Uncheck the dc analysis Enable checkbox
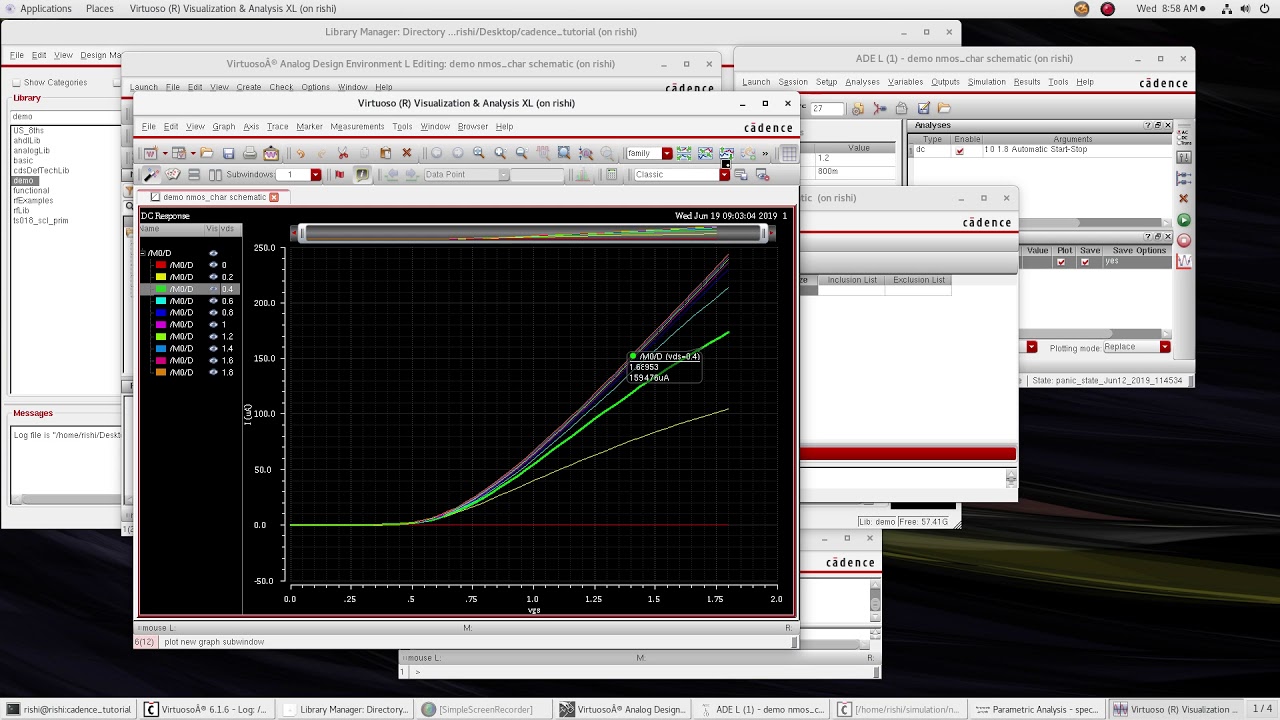 coord(960,151)
